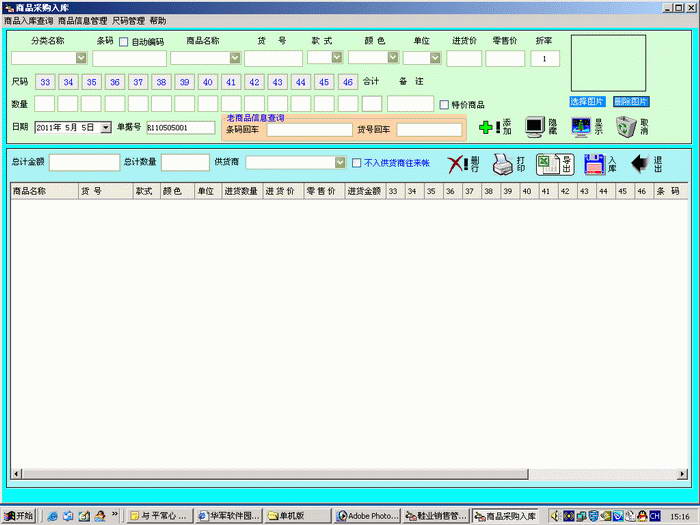Open the 颜色 color dropdown

click(393, 57)
